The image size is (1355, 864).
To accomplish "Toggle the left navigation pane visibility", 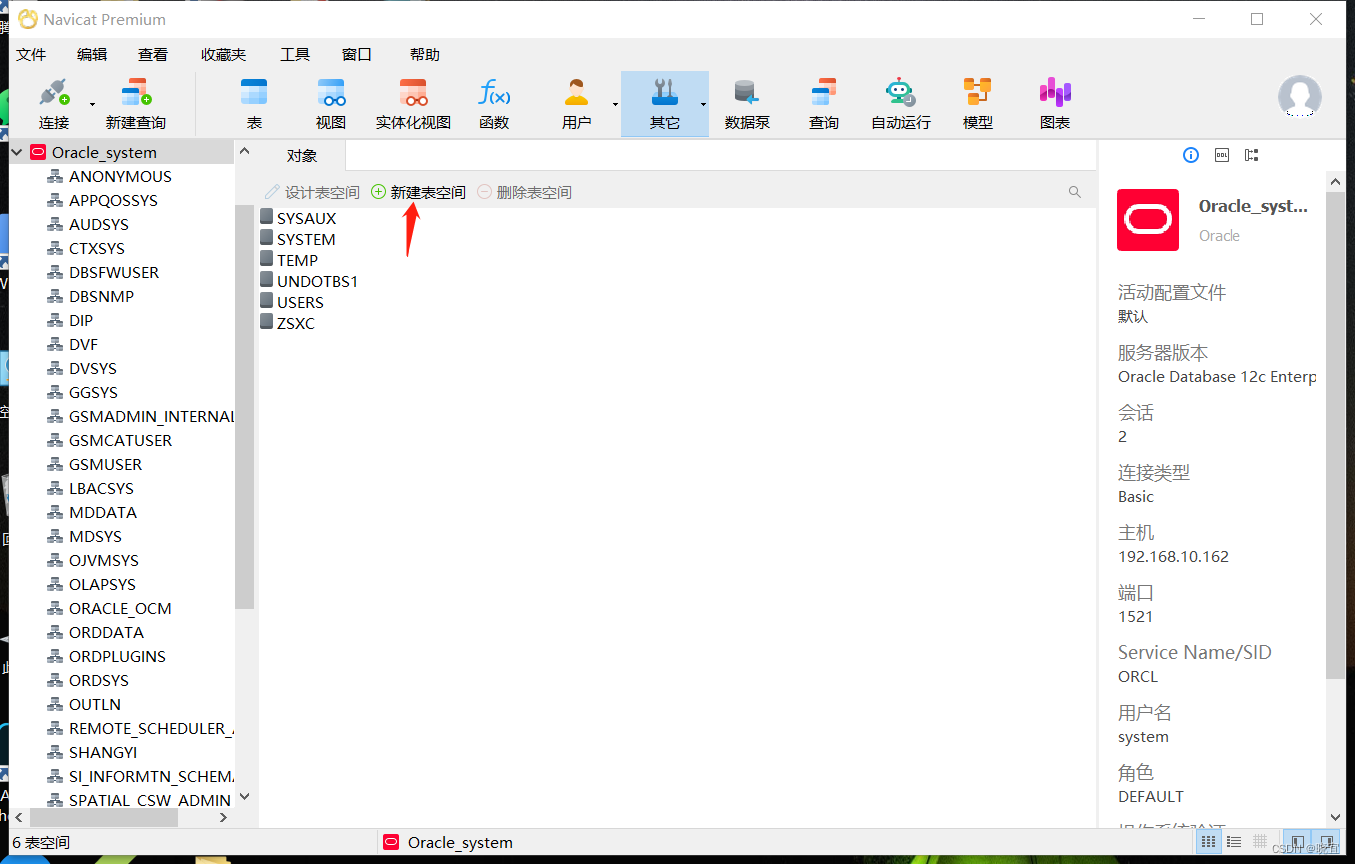I will coord(1298,842).
